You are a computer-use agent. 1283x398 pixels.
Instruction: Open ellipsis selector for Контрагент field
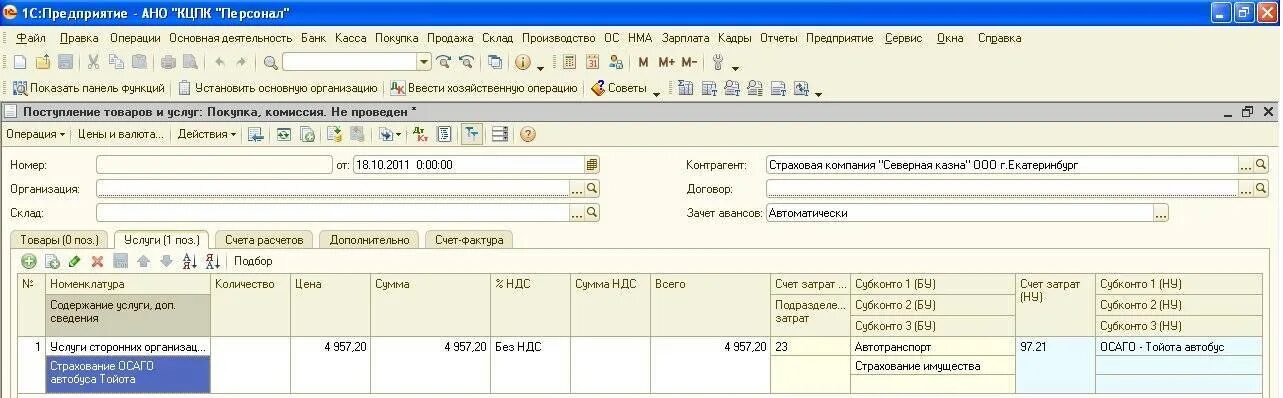tap(1246, 164)
